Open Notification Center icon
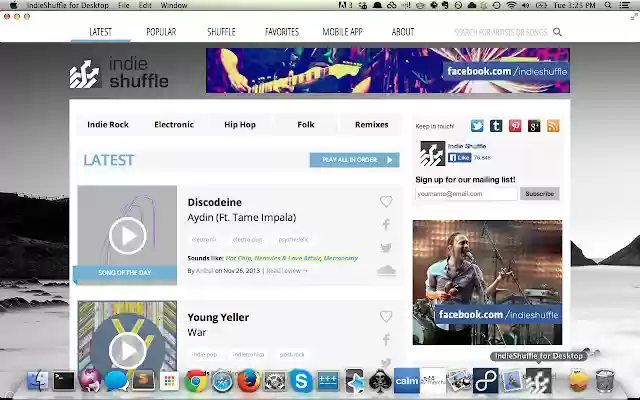Viewport: 640px width, 400px height. [624, 5]
